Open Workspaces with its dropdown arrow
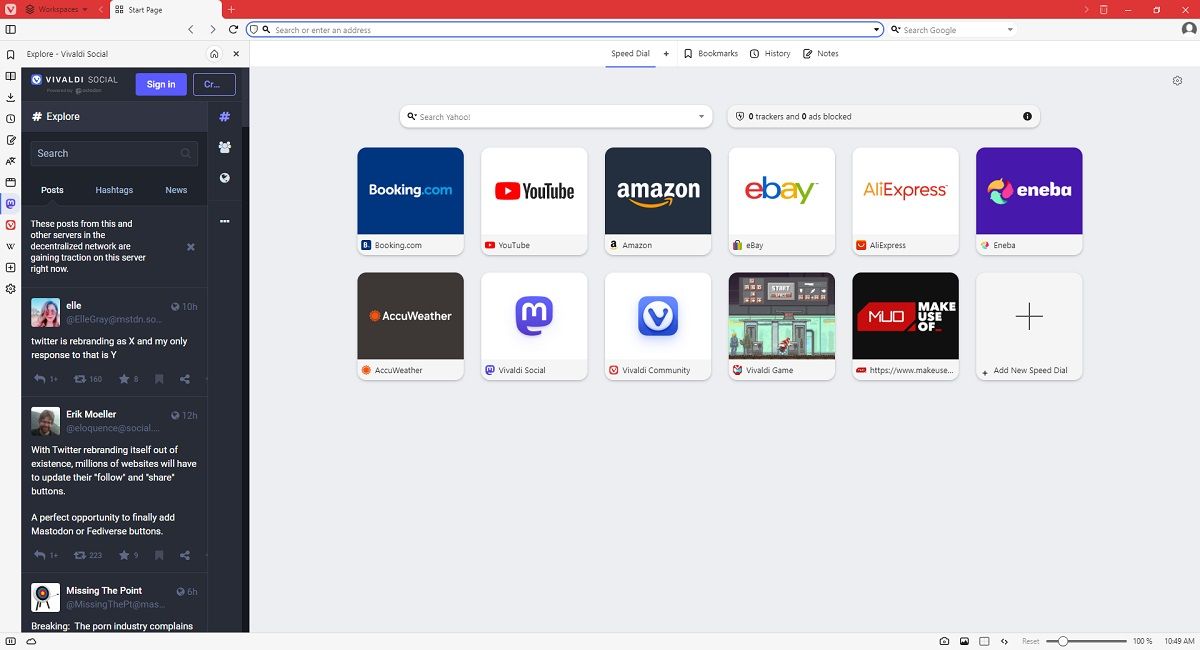The image size is (1200, 650). [x=85, y=8]
